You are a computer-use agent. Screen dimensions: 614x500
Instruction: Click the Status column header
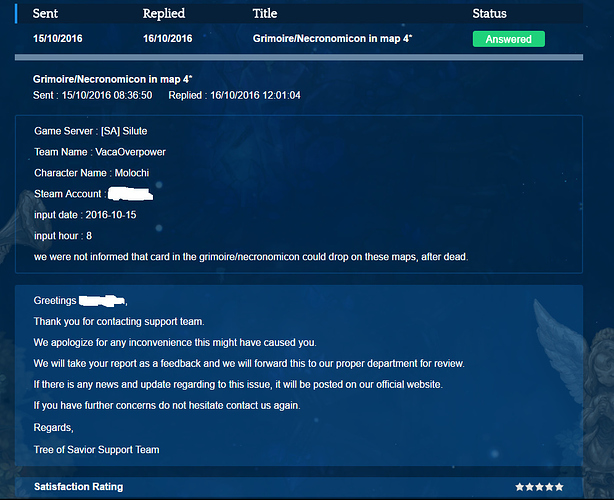click(x=489, y=14)
